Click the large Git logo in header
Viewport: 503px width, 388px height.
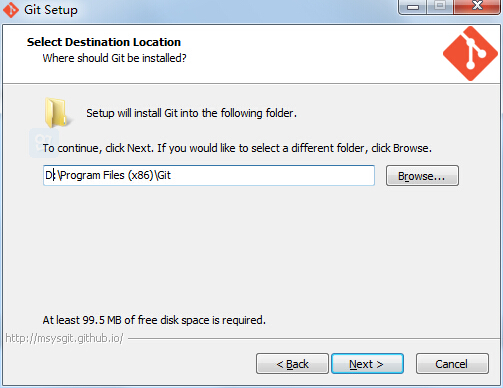pos(470,54)
